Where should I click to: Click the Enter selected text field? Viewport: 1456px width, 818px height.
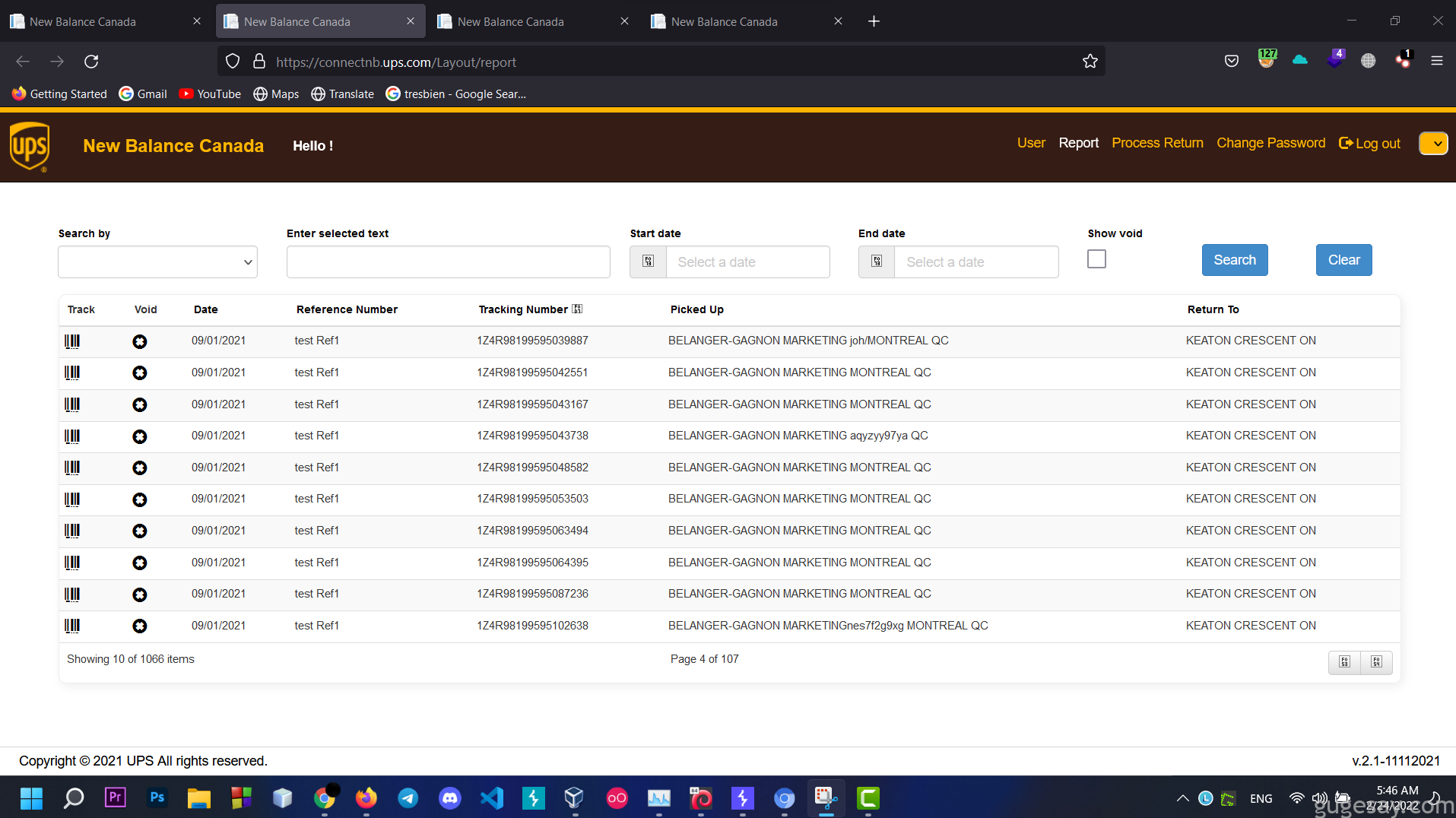coord(448,262)
